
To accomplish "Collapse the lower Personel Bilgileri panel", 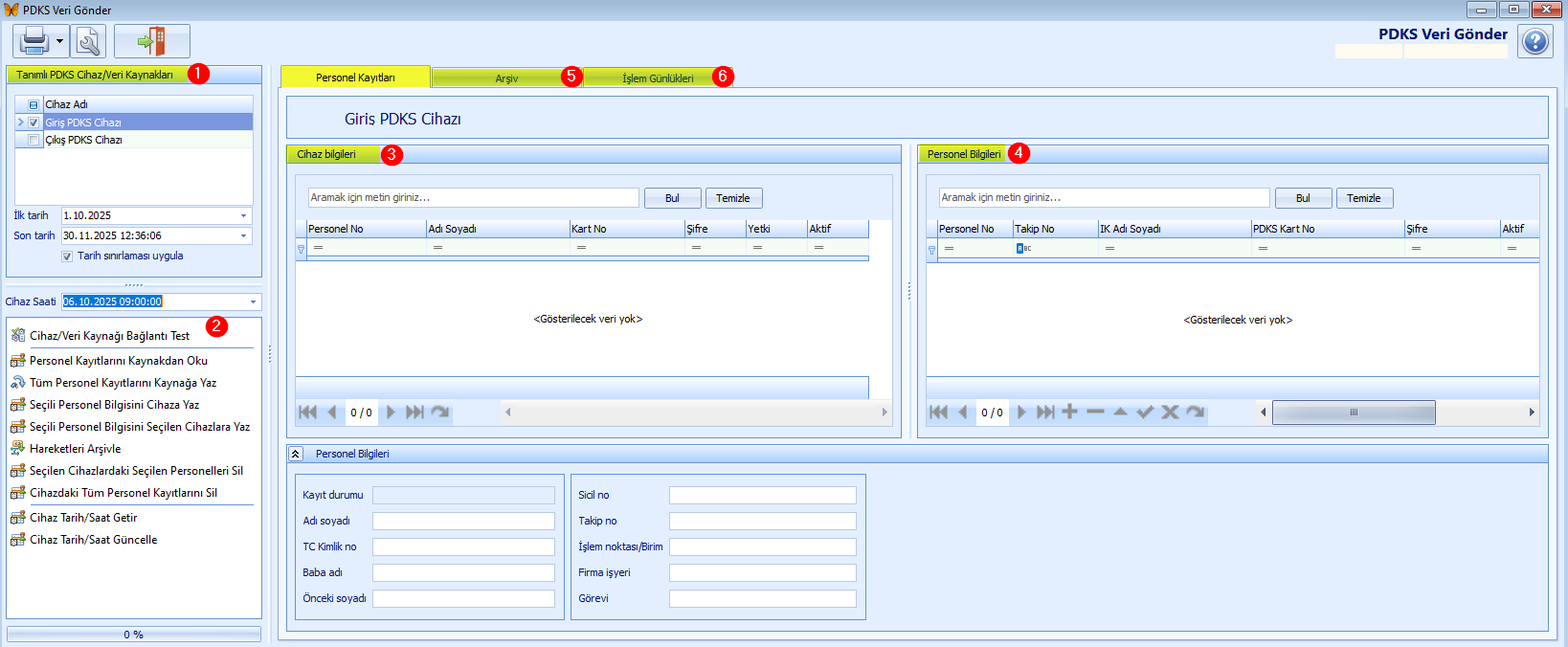I will point(296,454).
